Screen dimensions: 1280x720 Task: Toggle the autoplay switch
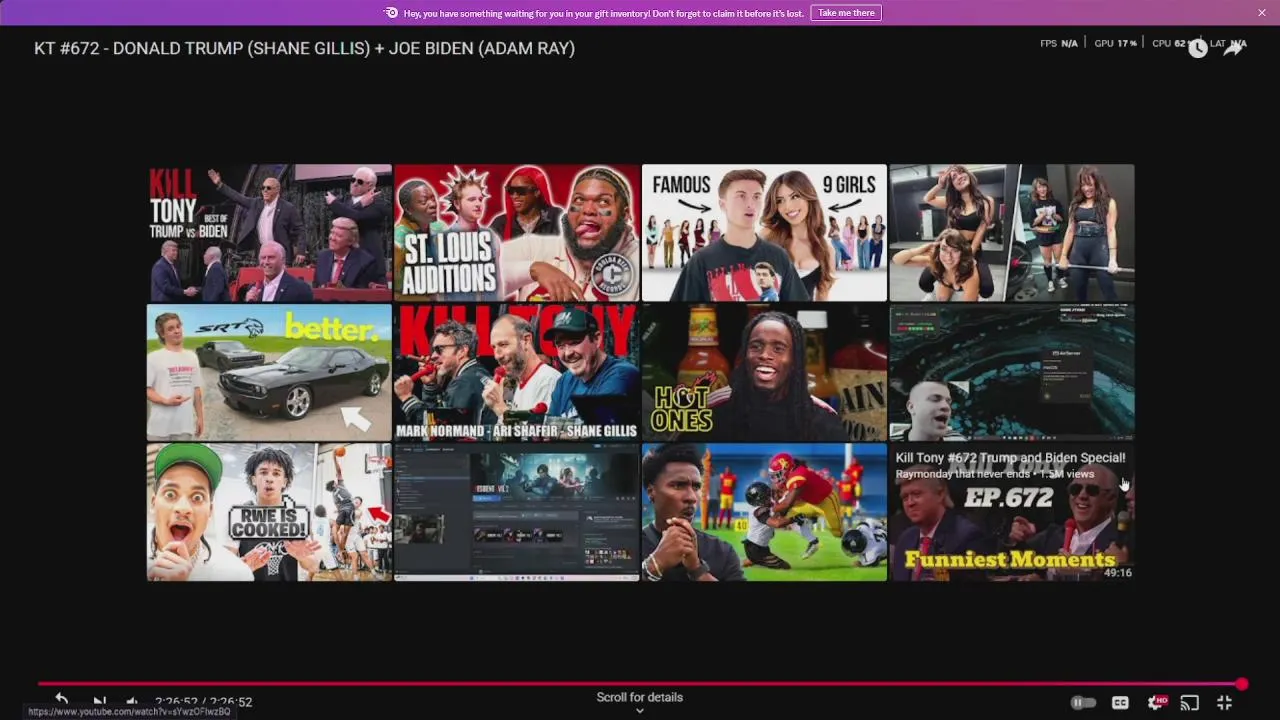point(1083,703)
